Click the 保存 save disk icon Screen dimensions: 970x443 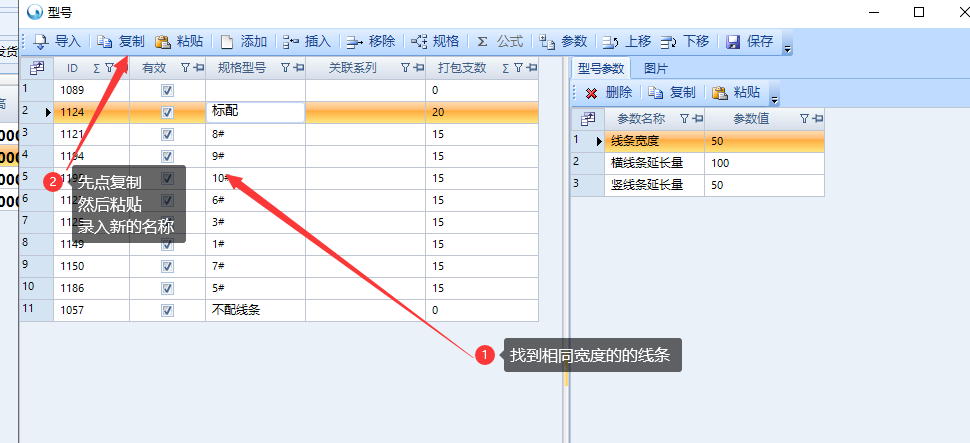tap(733, 42)
